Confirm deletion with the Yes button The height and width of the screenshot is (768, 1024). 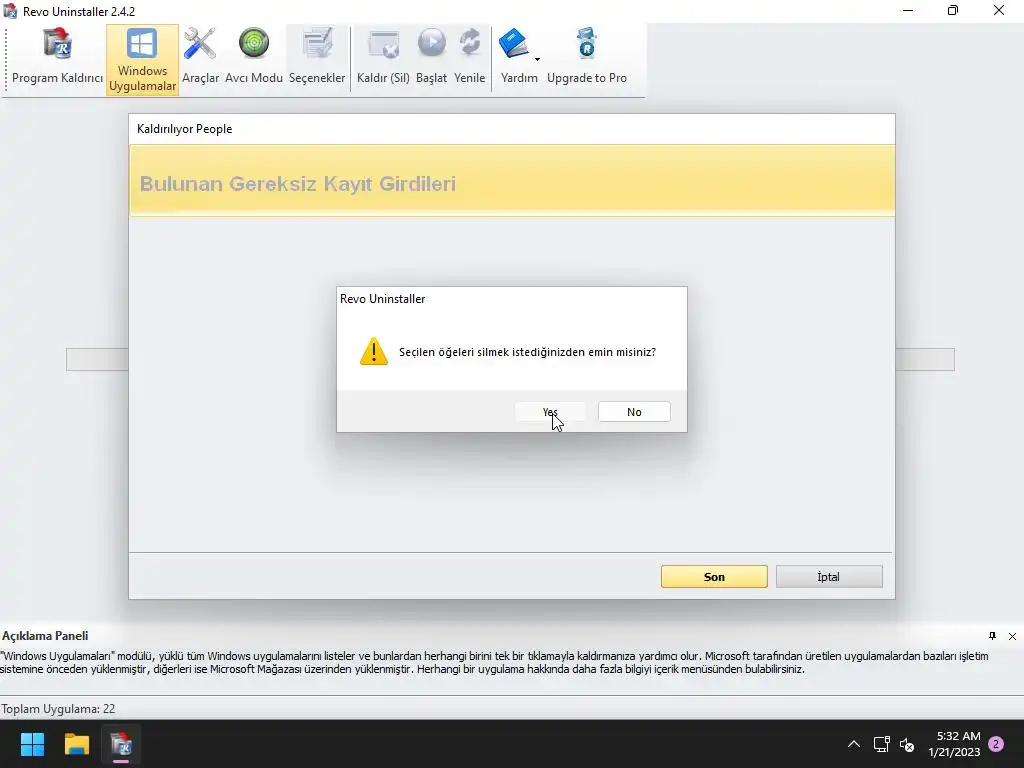[551, 412]
